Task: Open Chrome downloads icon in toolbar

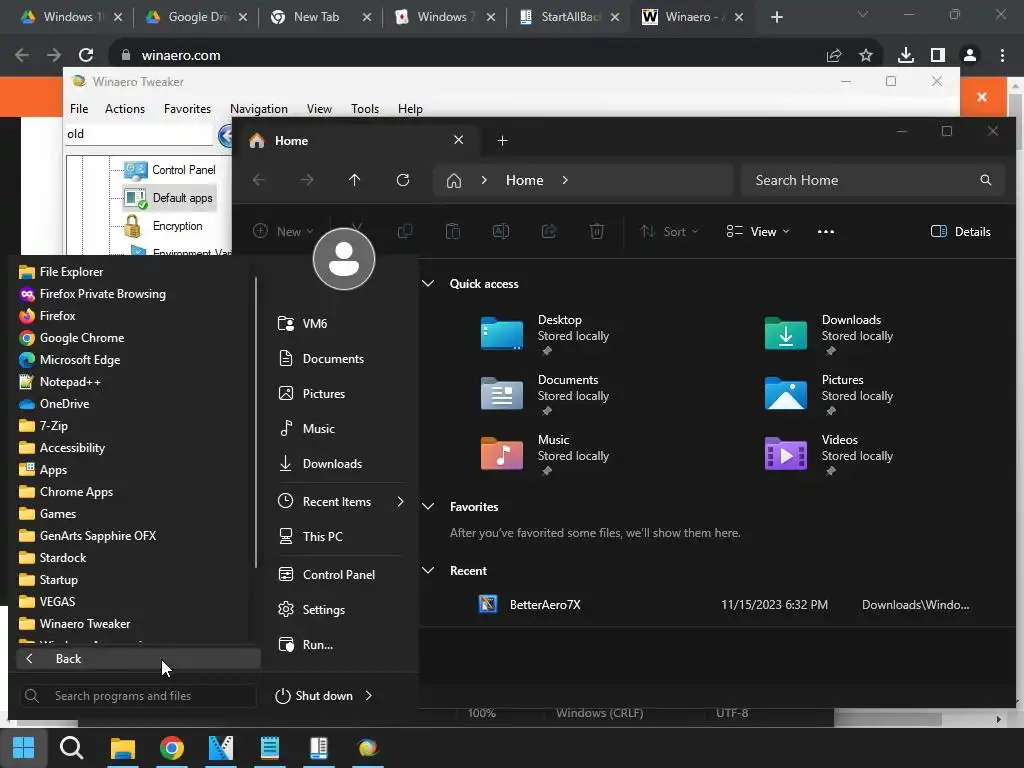Action: coord(906,56)
